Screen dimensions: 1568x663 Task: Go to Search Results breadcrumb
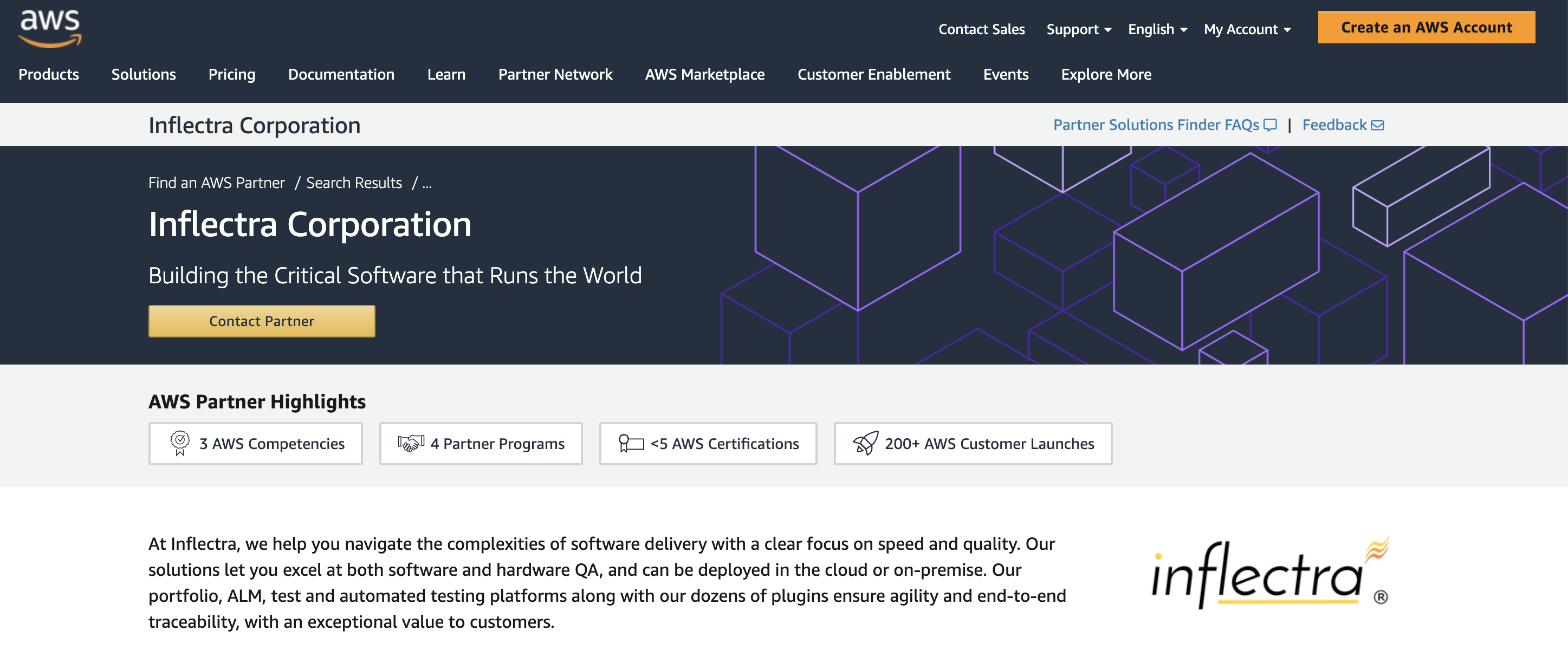click(354, 183)
